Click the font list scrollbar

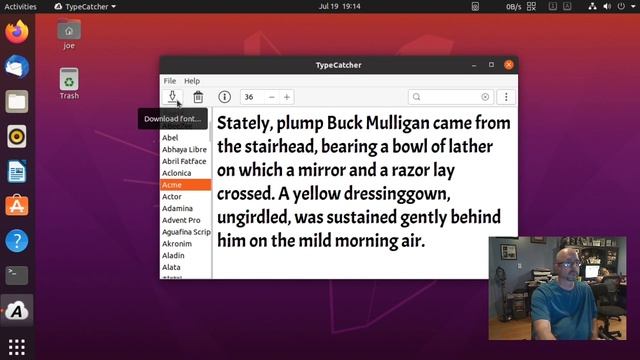pos(211,131)
